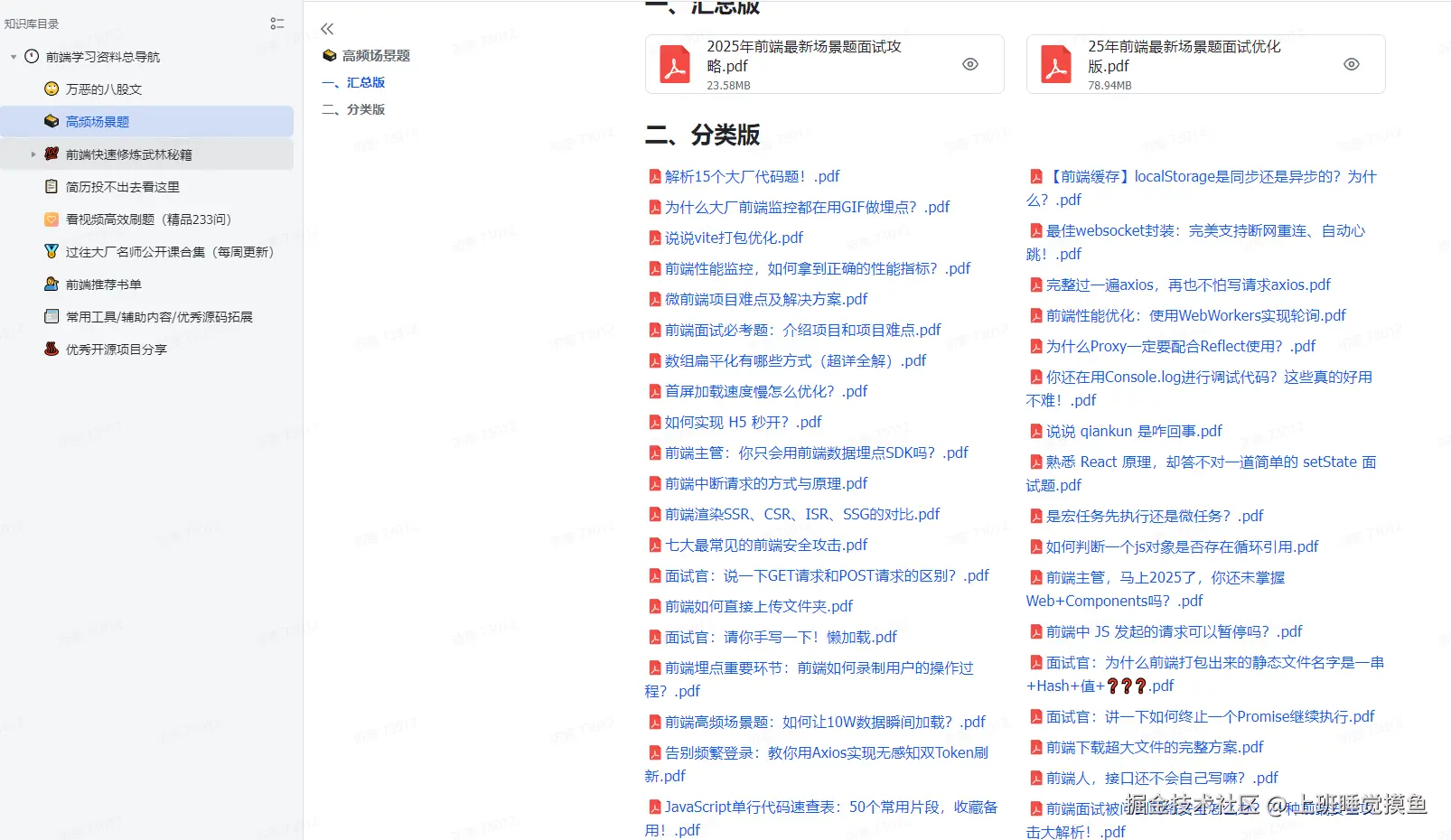Viewport: 1451px width, 840px height.
Task: Open 前端性能优化：使用WebWorkers实现轮询.pdf
Action: 1195,315
